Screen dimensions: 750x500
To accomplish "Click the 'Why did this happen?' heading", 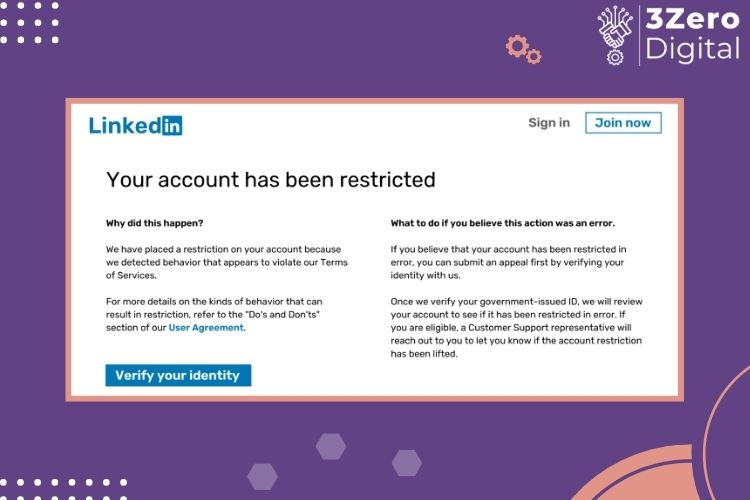I will pyautogui.click(x=154, y=223).
